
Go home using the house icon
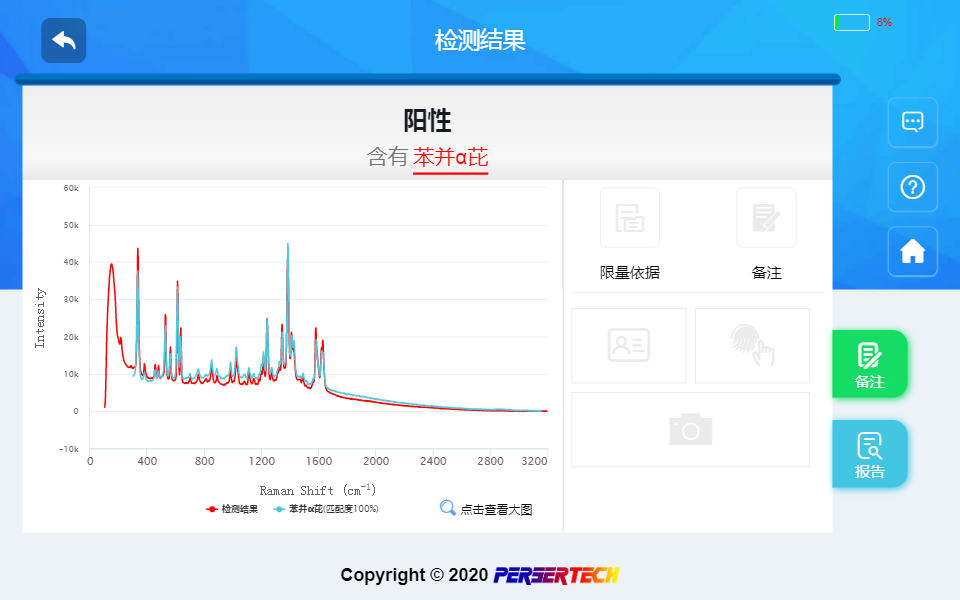912,251
